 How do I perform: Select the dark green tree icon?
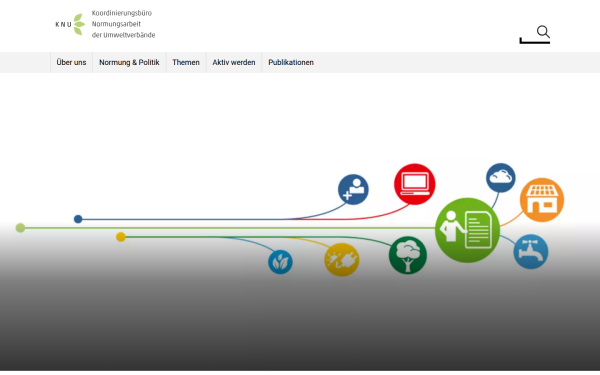click(408, 255)
